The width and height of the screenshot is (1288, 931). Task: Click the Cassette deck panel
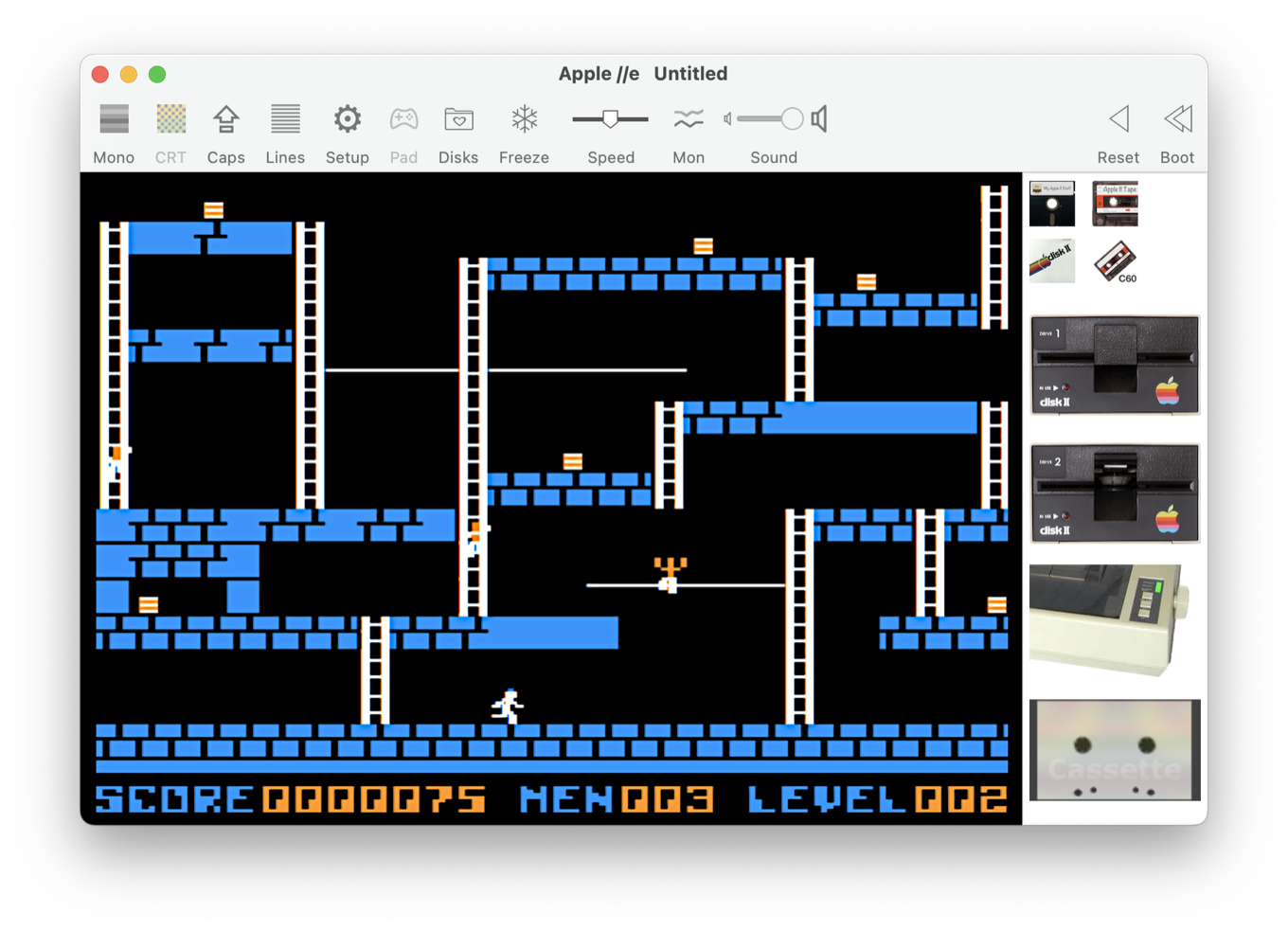coord(1115,750)
